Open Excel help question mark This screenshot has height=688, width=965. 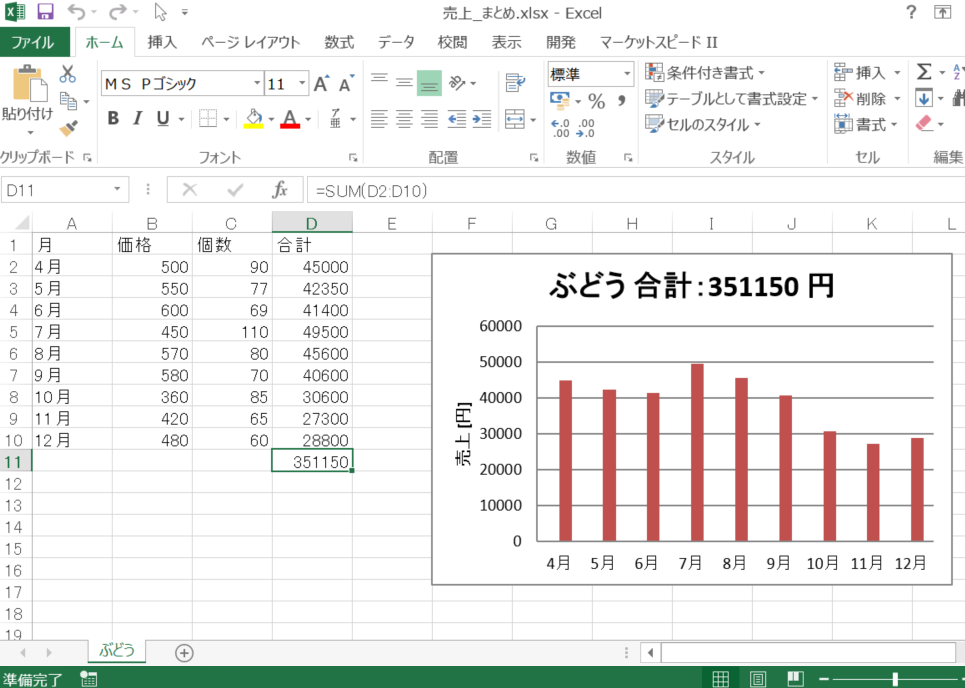tap(911, 12)
